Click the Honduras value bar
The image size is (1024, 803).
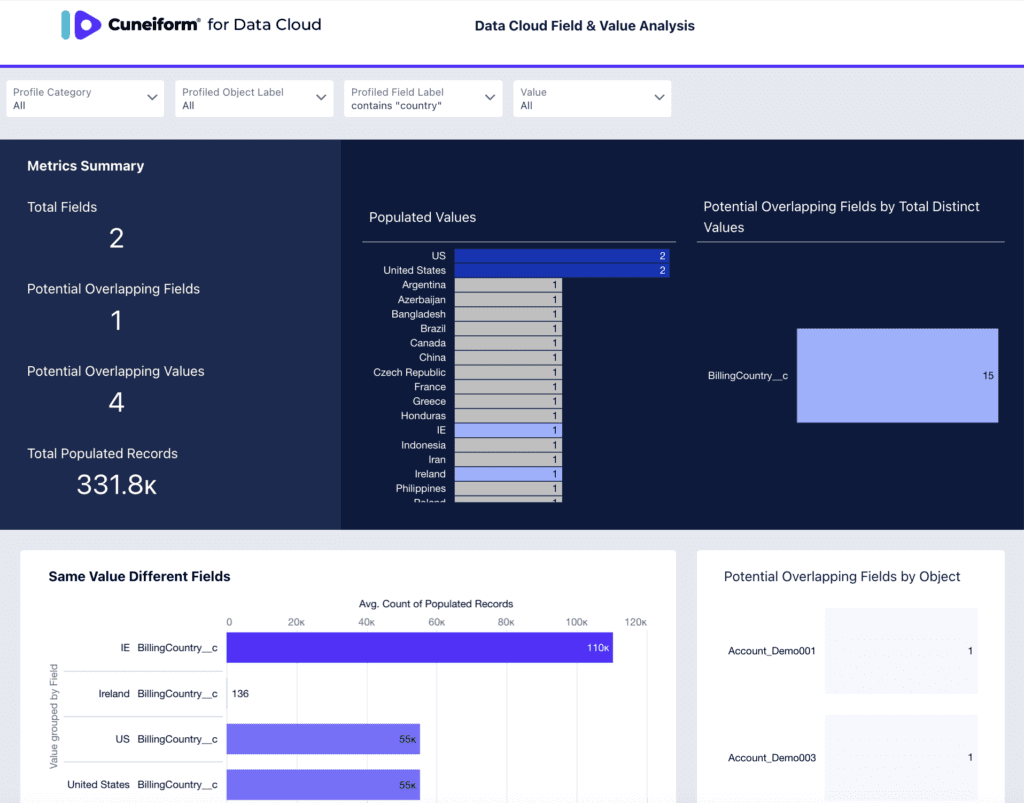(508, 415)
